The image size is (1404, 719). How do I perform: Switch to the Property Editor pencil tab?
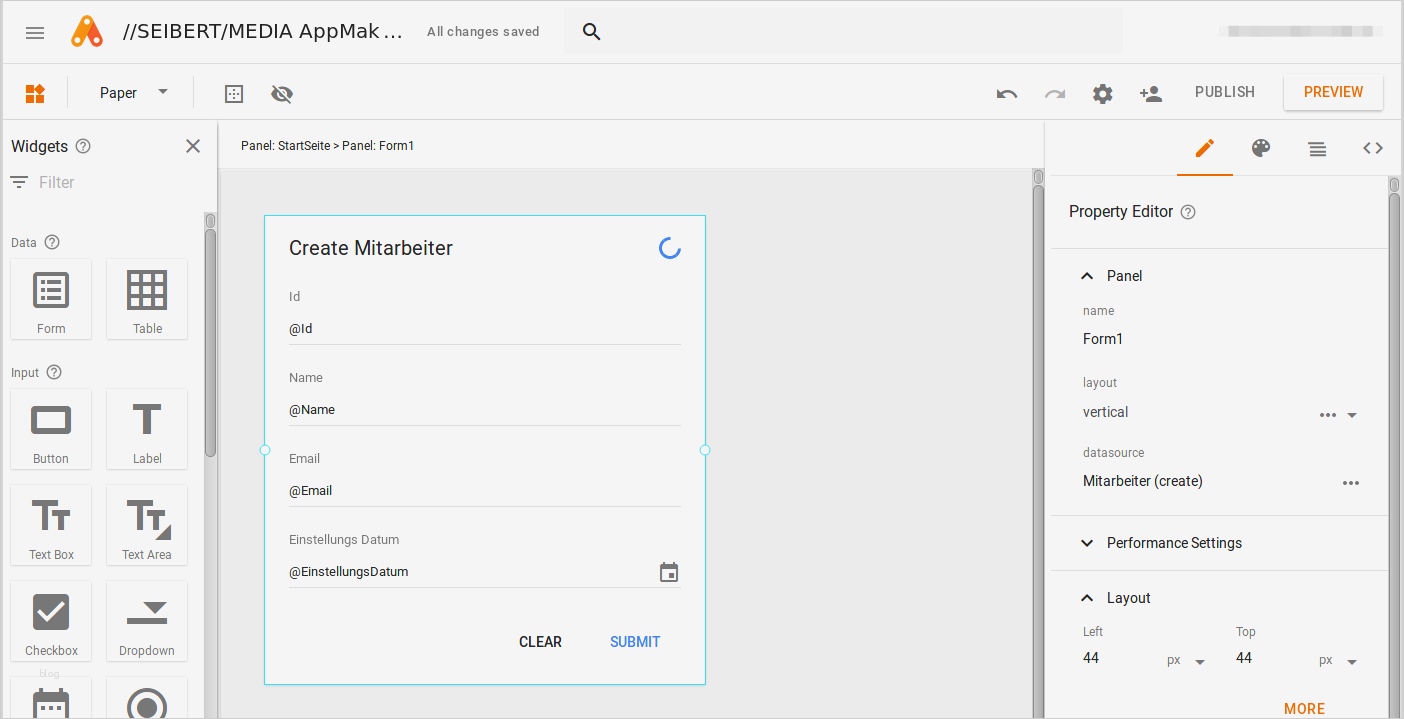coord(1205,148)
